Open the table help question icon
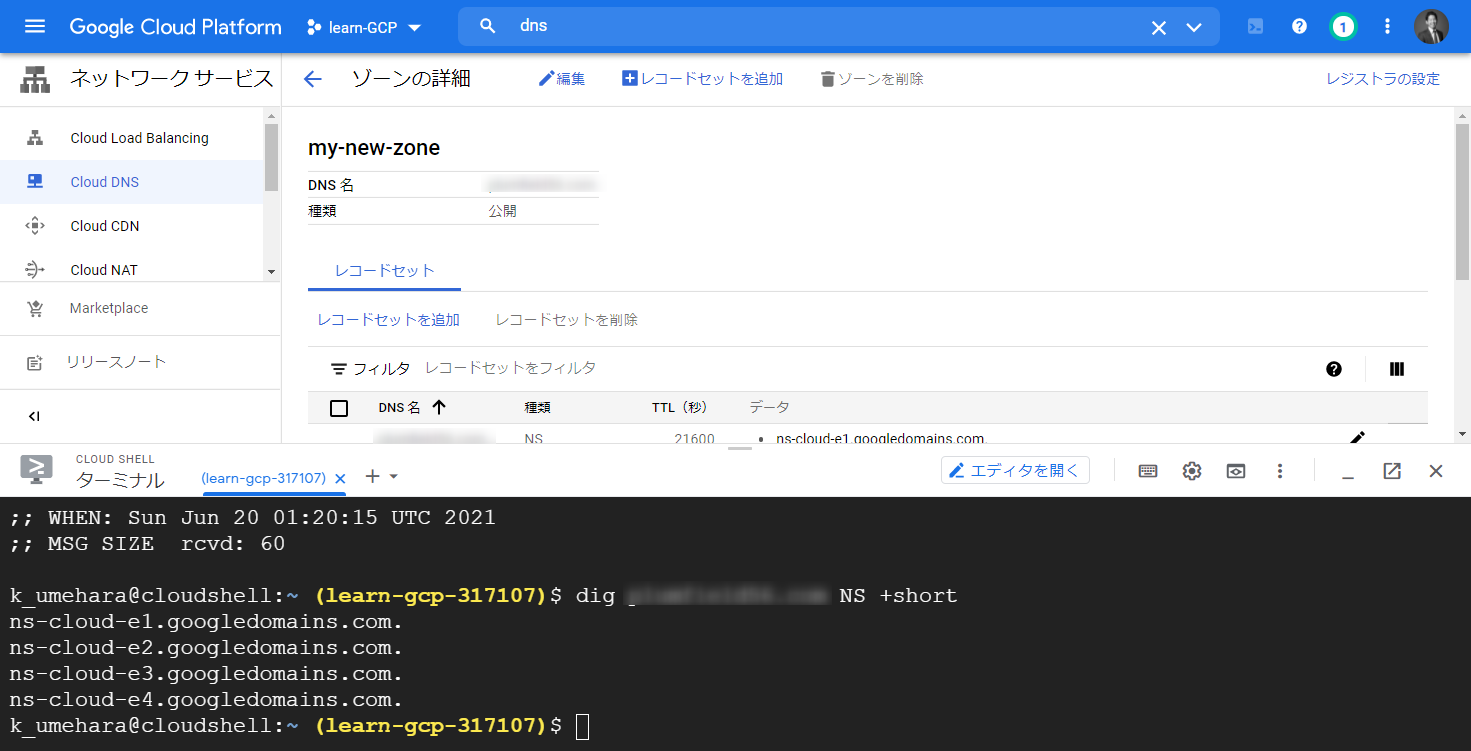The height and width of the screenshot is (751, 1471). pos(1334,369)
